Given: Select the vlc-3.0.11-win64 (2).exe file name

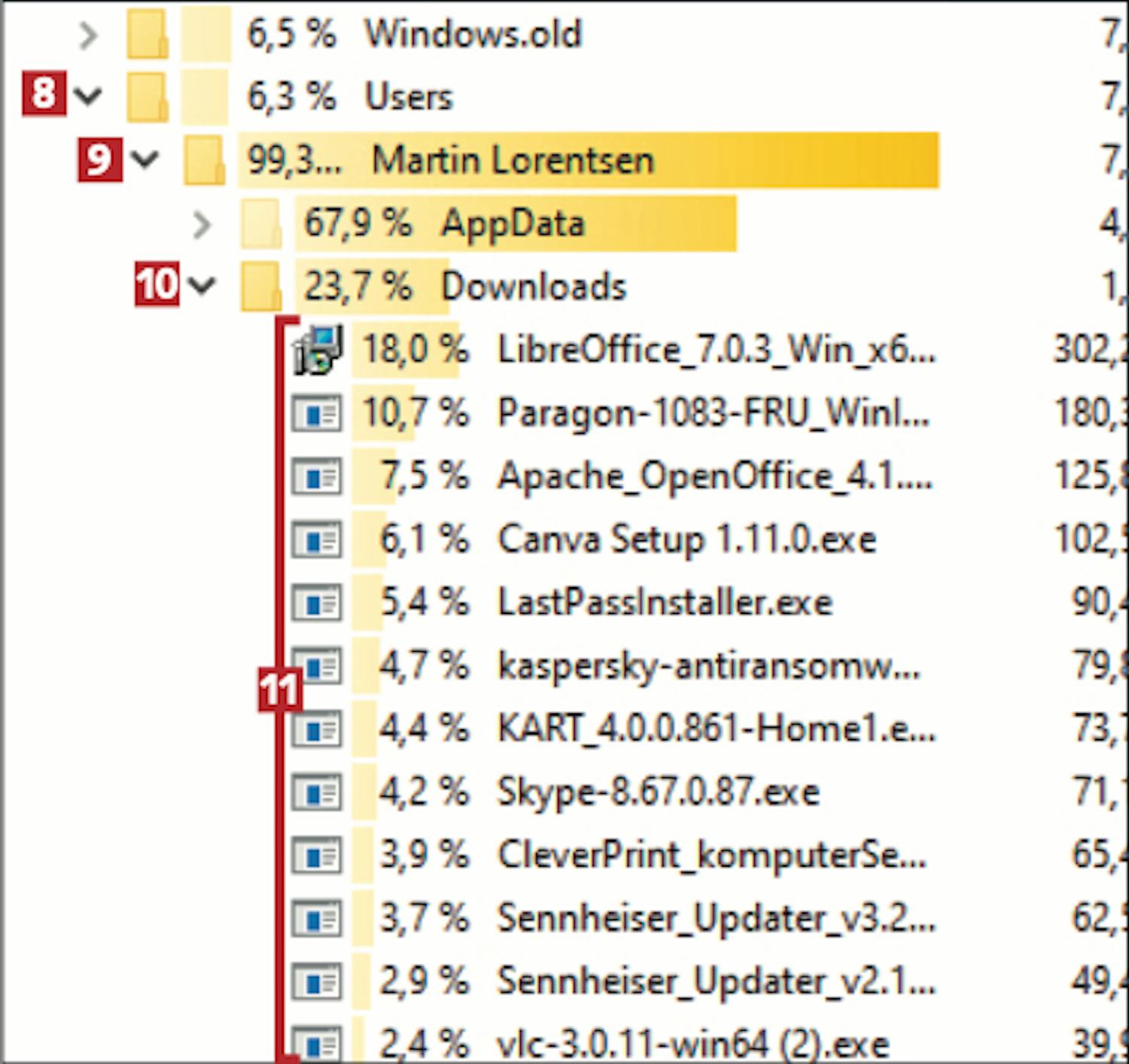Looking at the screenshot, I should [693, 1044].
